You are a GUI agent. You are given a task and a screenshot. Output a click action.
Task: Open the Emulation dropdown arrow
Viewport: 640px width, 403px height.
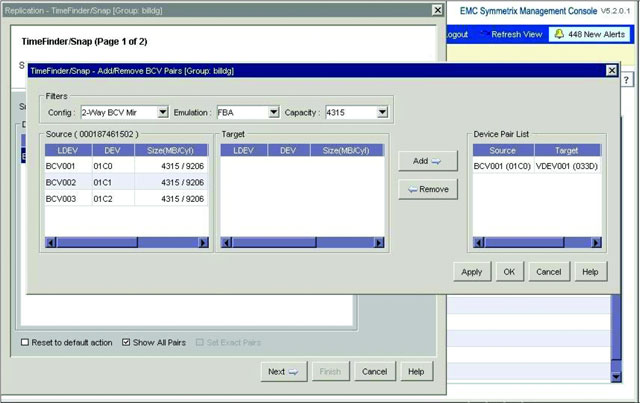(x=274, y=112)
